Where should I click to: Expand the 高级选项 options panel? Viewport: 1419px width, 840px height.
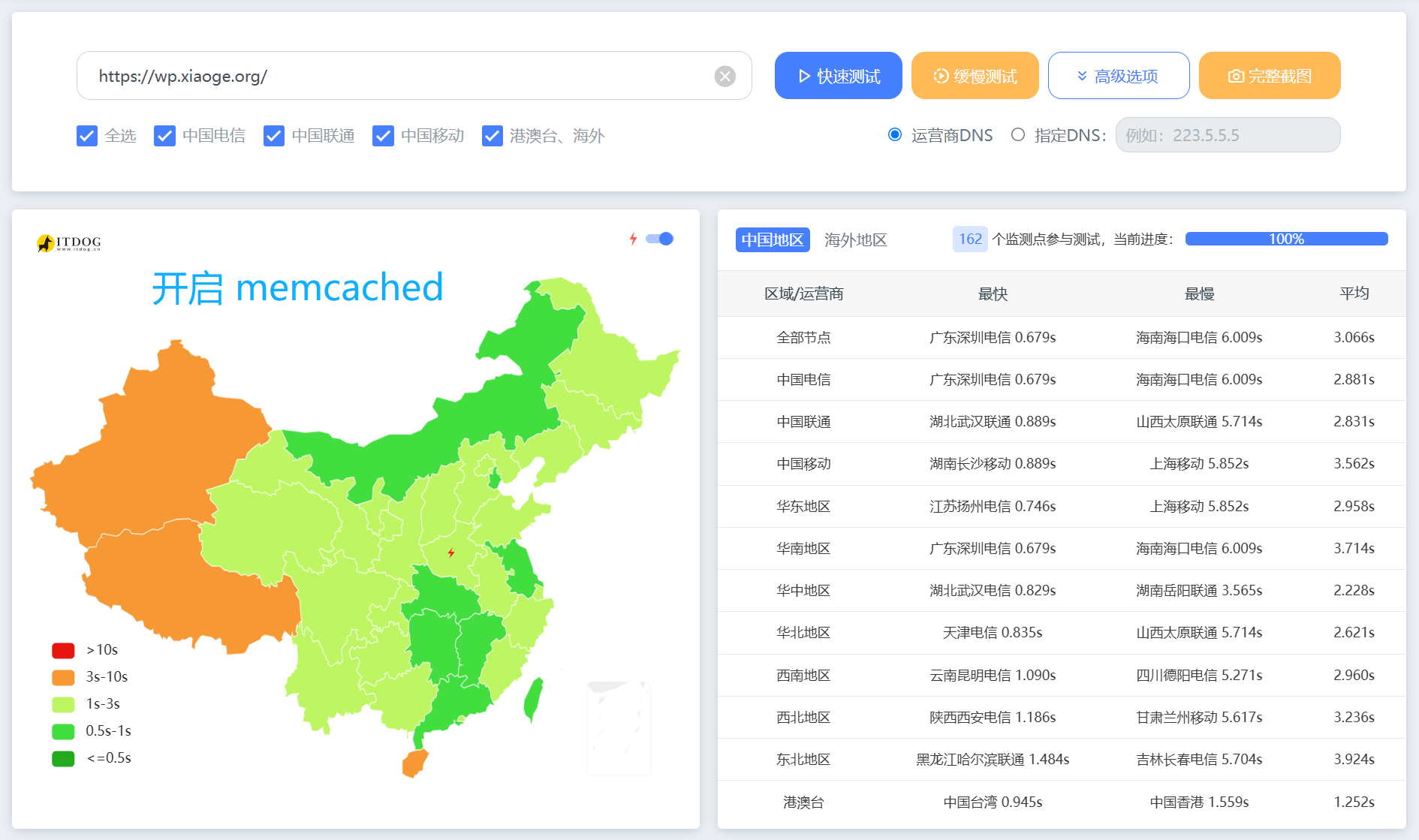pyautogui.click(x=1119, y=75)
